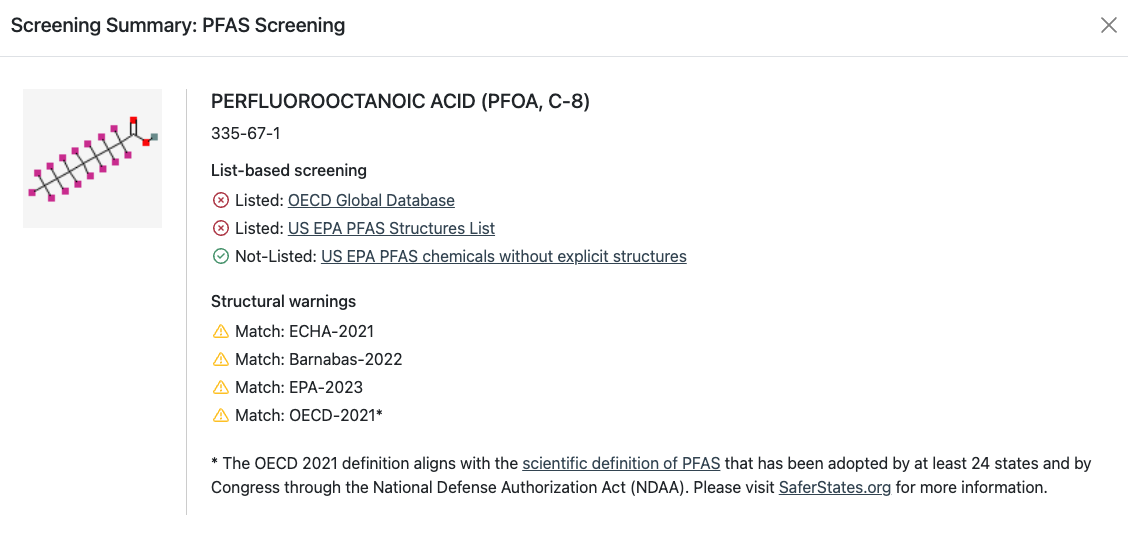1128x540 pixels.
Task: Click the Match: OECD-2021* text
Action: click(309, 415)
